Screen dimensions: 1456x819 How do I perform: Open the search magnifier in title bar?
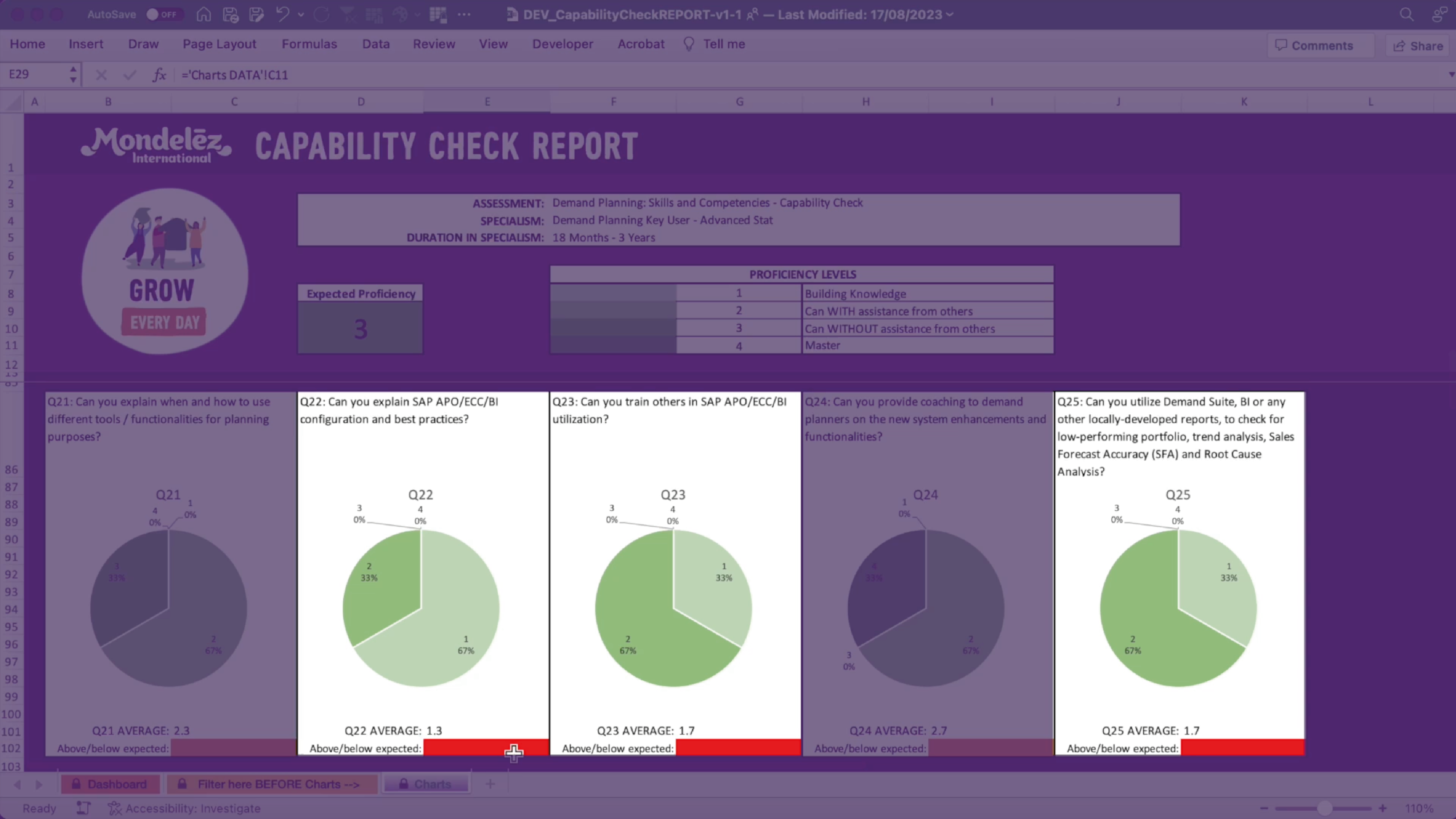[x=1406, y=15]
